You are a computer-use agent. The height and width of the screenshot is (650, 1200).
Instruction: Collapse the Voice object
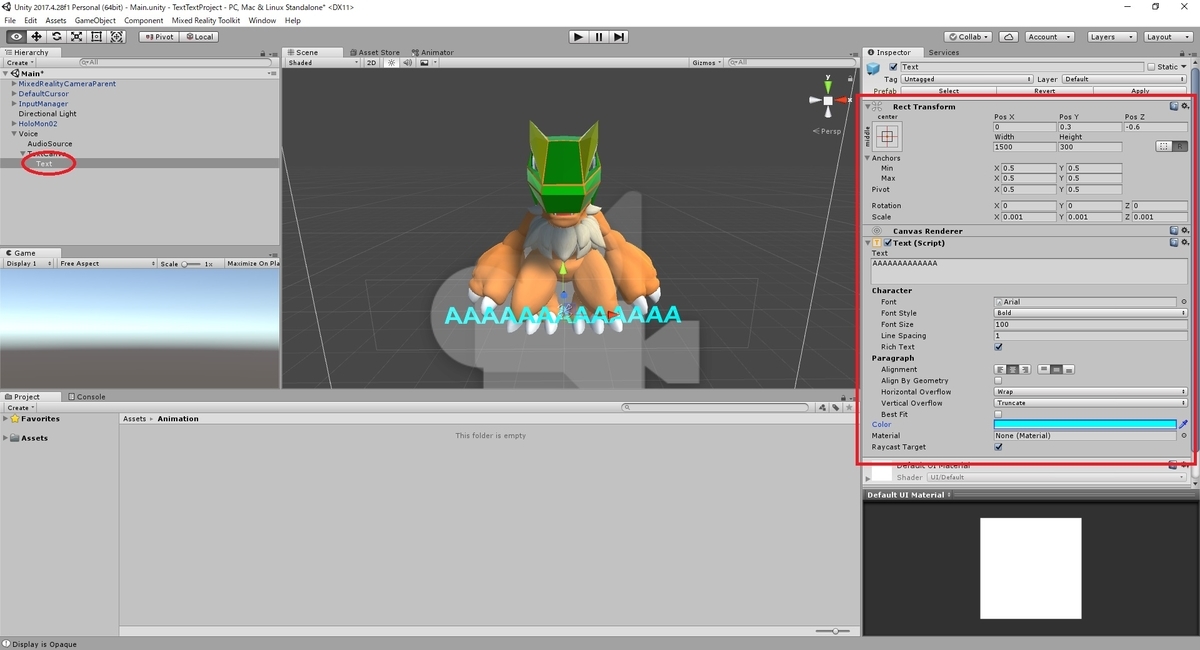coord(14,134)
